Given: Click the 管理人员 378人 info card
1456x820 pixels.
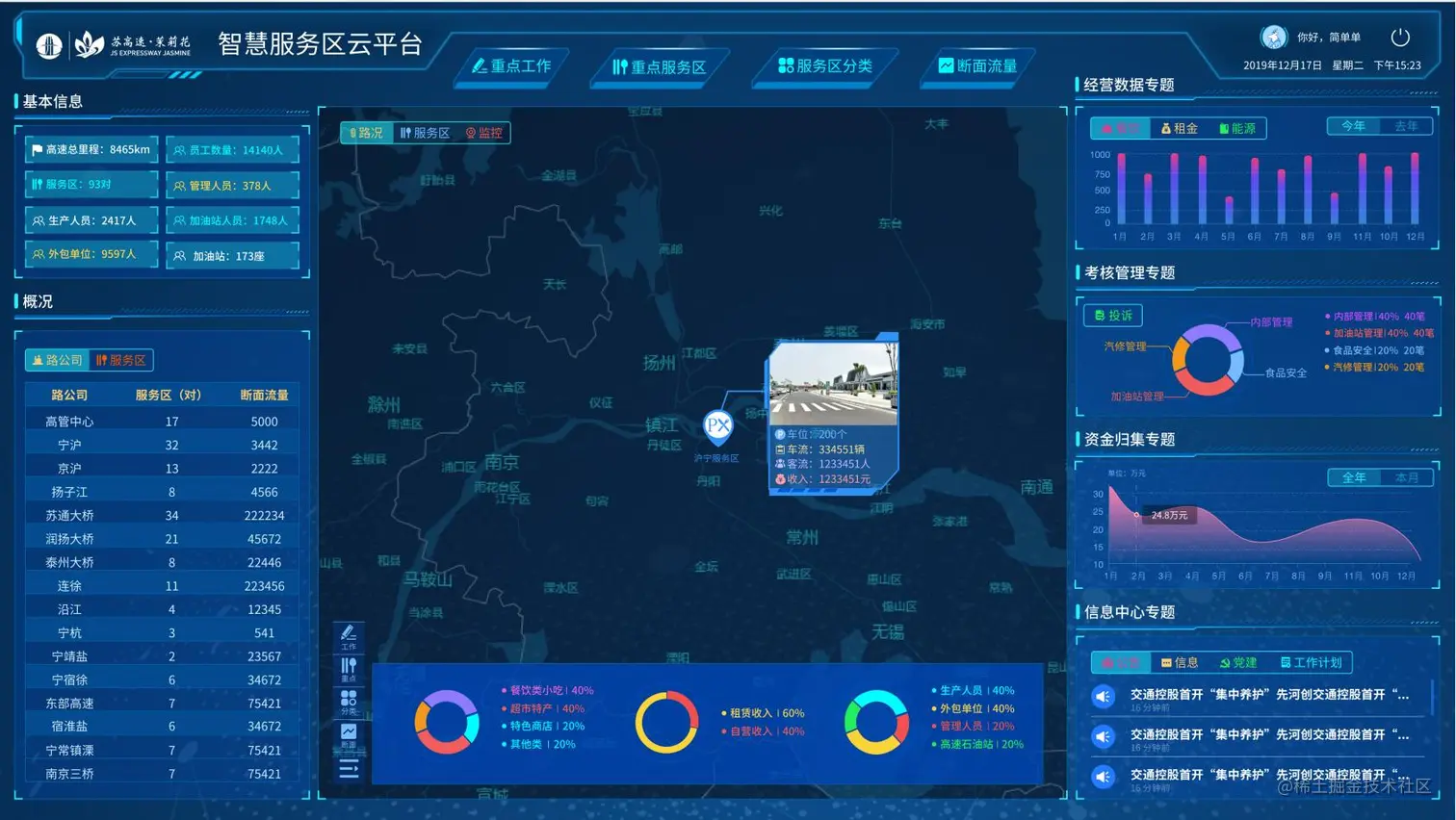Looking at the screenshot, I should point(233,185).
